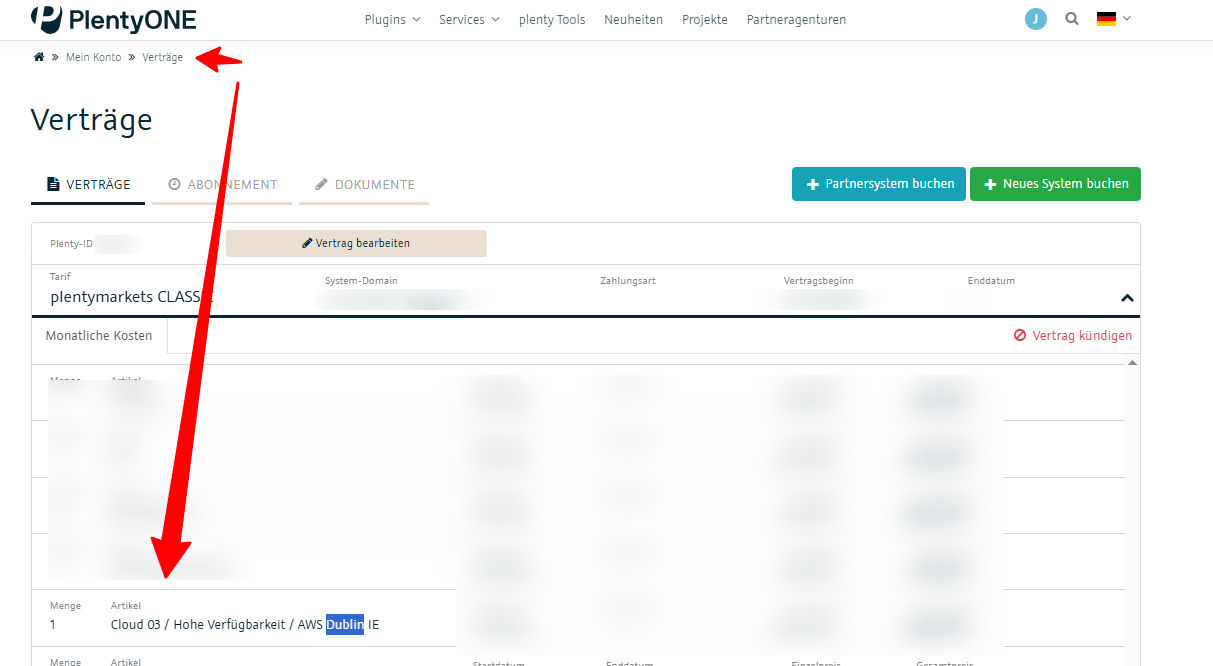Screen dimensions: 1213x666
Task: Go to Neuheiten page
Action: (633, 19)
